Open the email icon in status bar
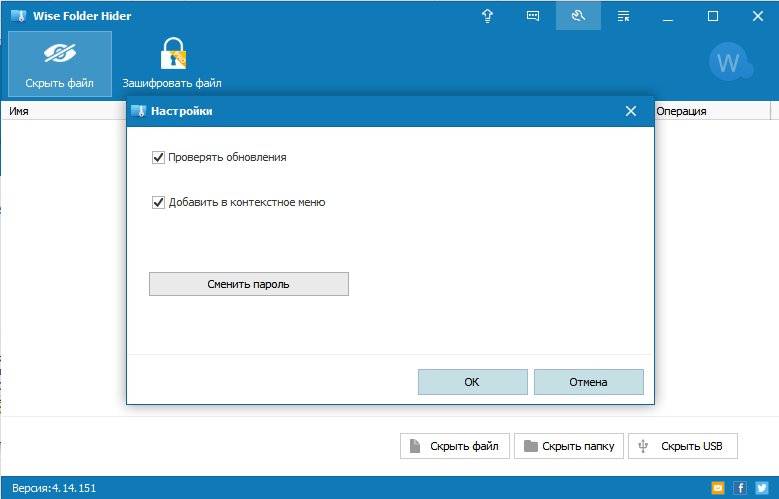This screenshot has height=499, width=779. [718, 488]
